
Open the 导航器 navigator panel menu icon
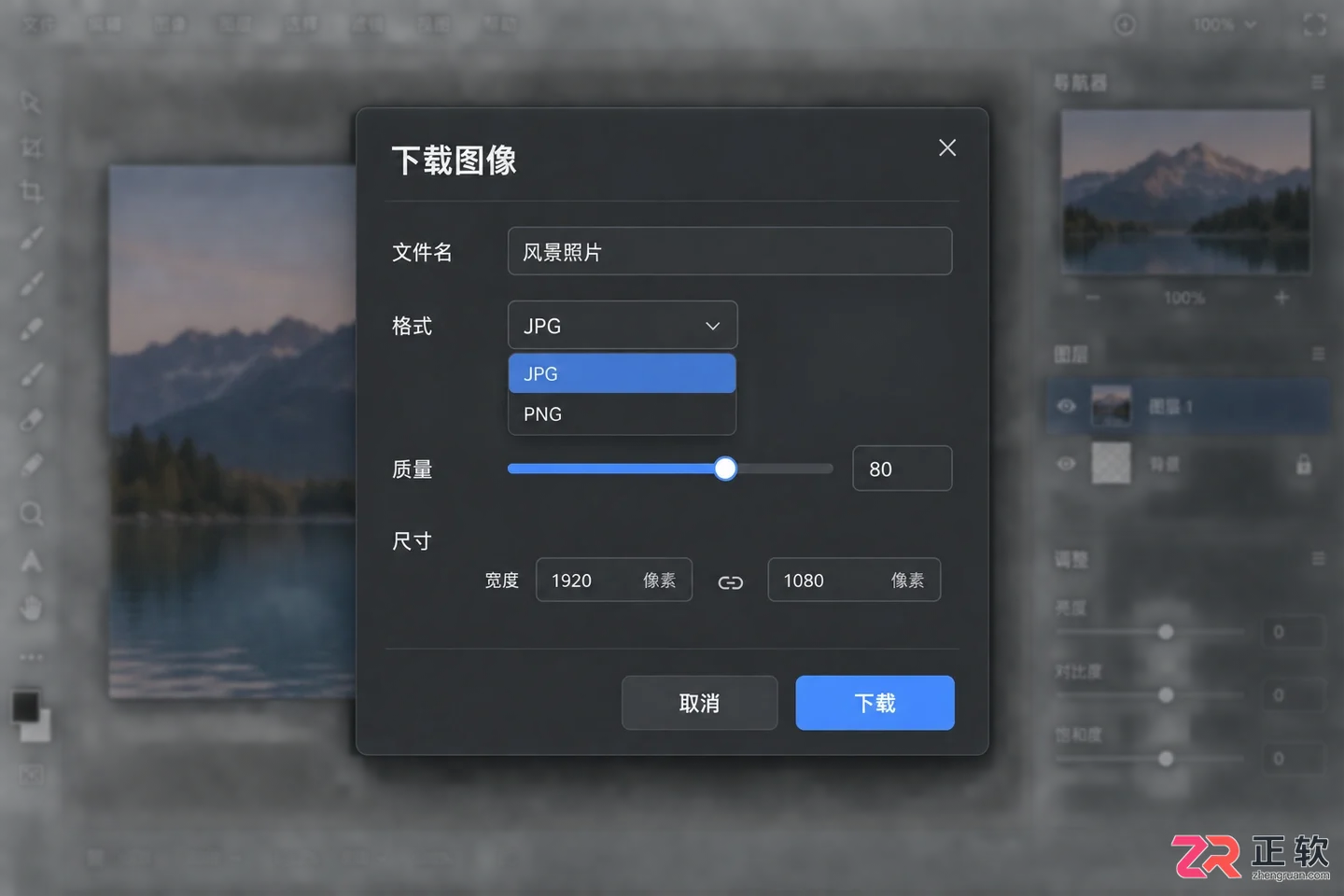pyautogui.click(x=1318, y=83)
